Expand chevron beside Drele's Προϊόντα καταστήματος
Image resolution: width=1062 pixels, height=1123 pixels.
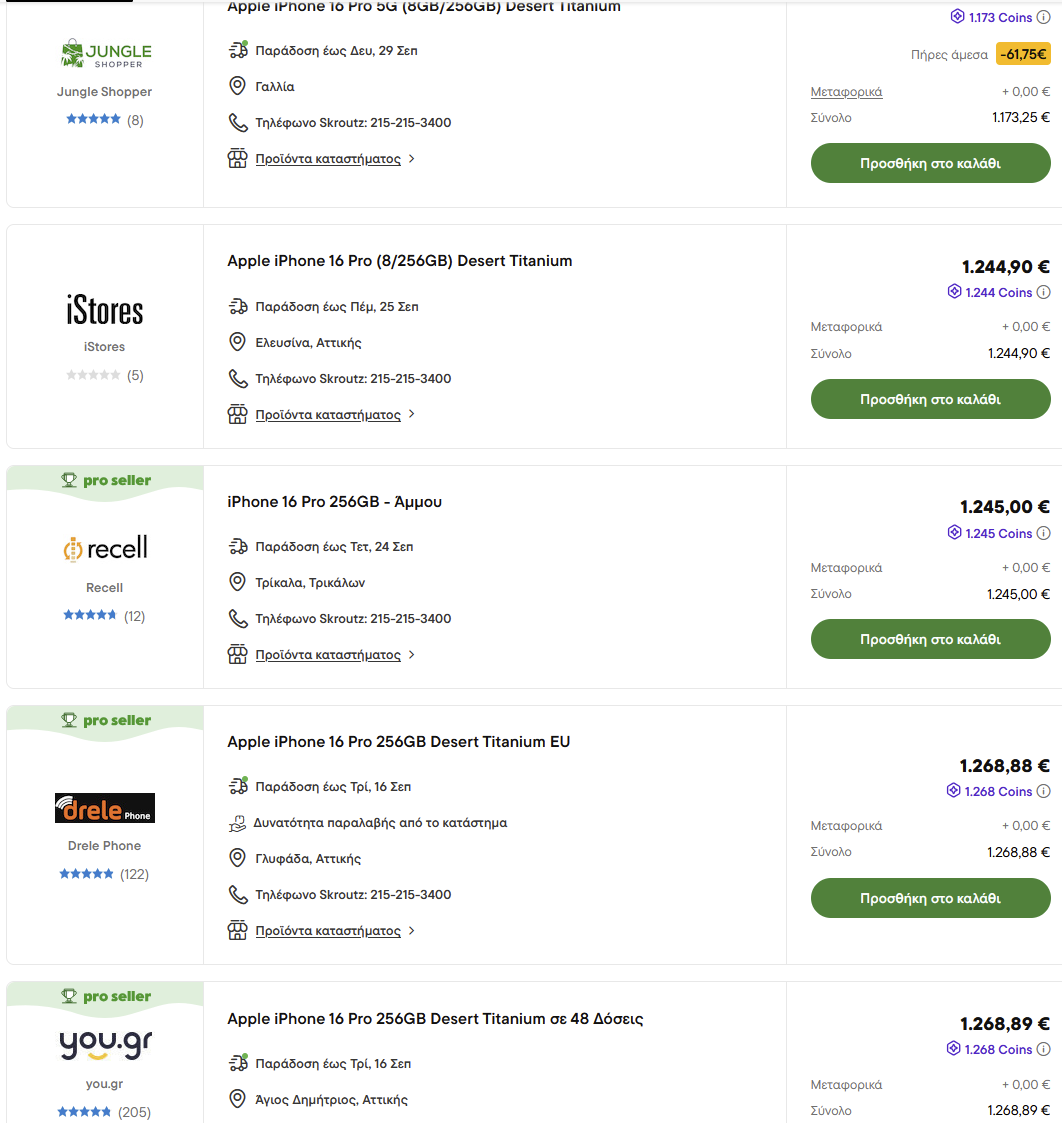pyautogui.click(x=412, y=930)
